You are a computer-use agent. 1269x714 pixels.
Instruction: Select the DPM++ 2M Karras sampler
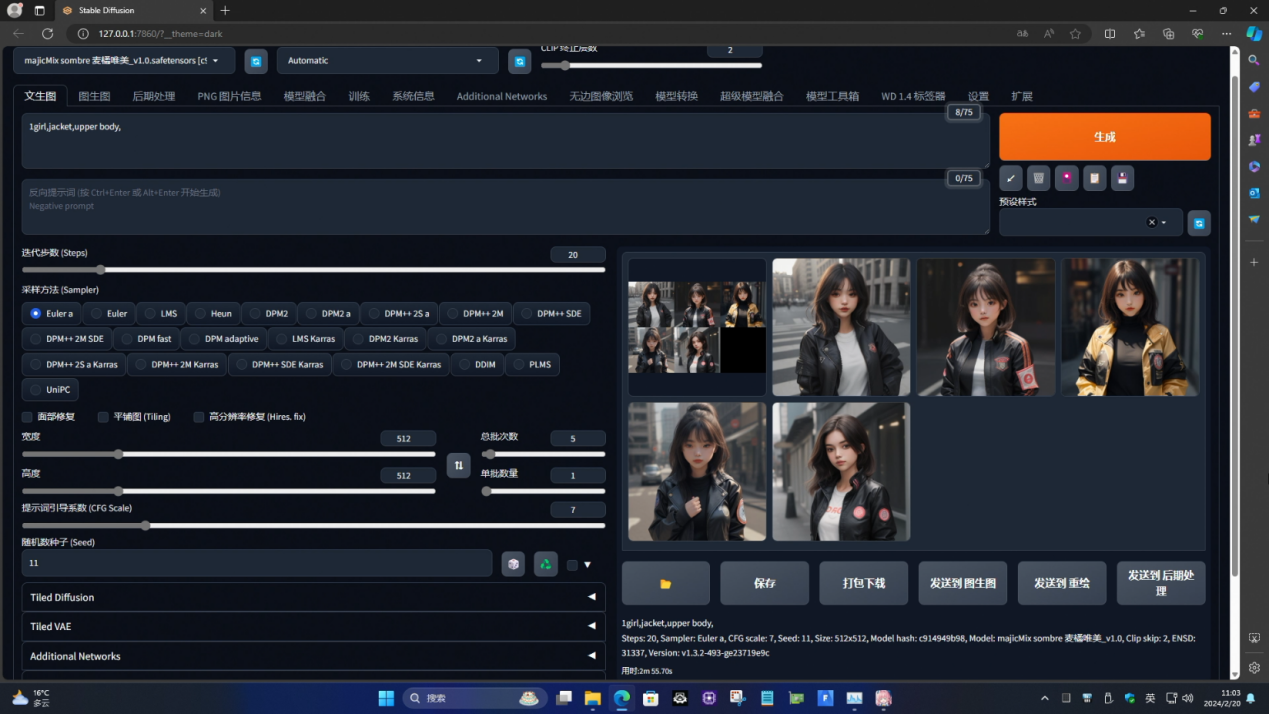176,364
